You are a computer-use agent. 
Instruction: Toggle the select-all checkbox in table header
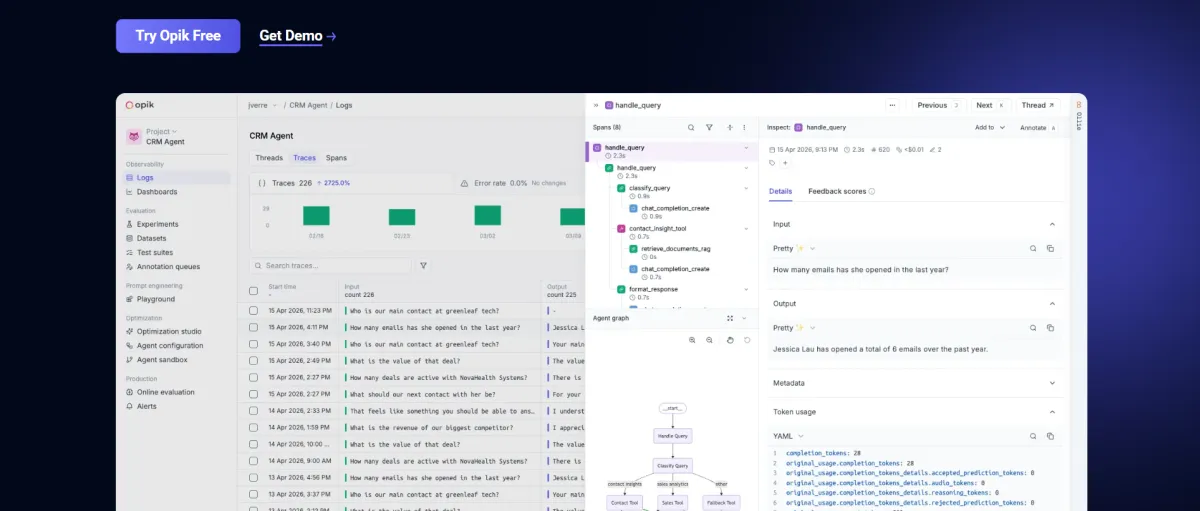point(254,291)
